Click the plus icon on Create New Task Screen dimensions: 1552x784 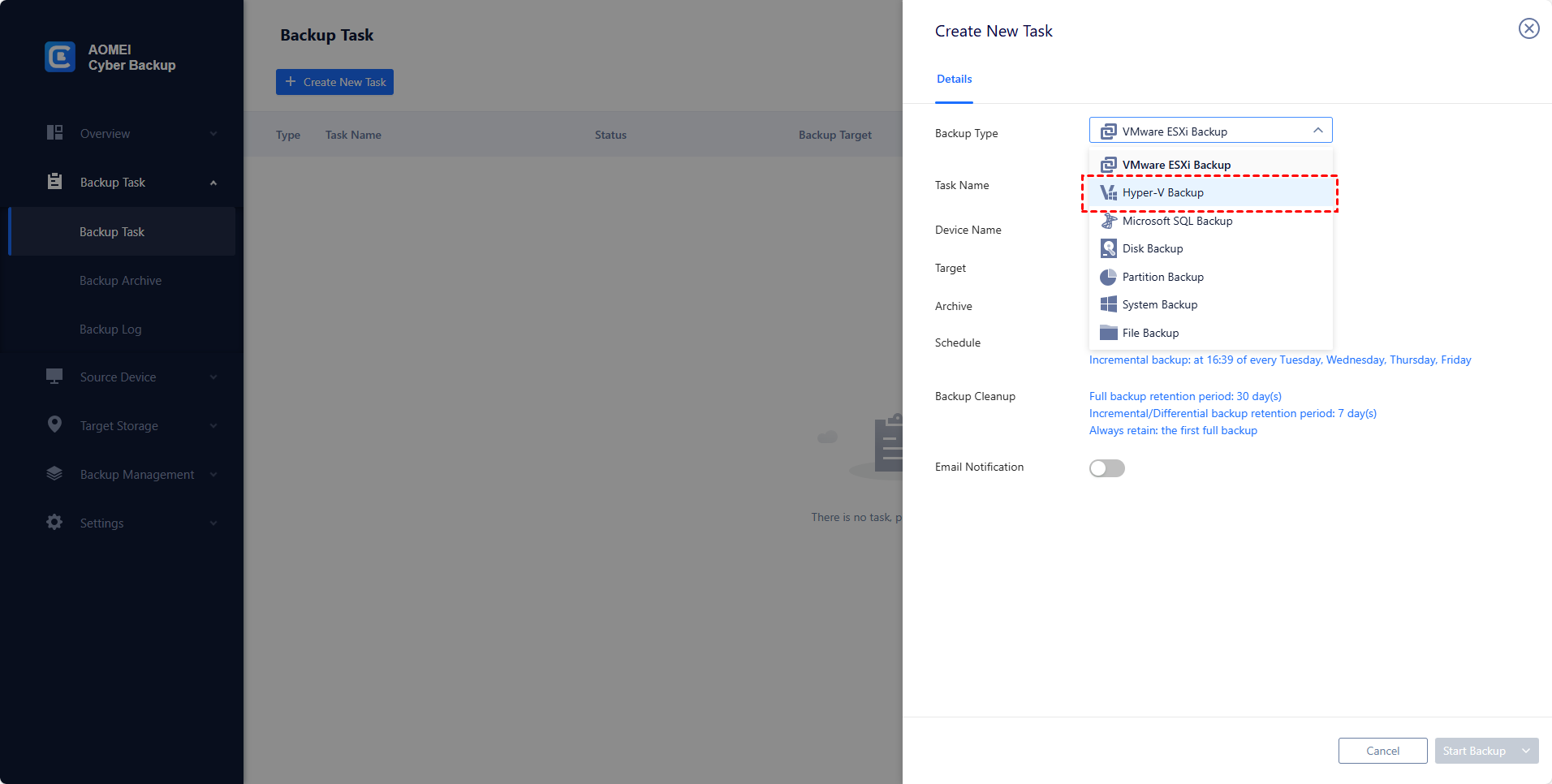[x=291, y=82]
